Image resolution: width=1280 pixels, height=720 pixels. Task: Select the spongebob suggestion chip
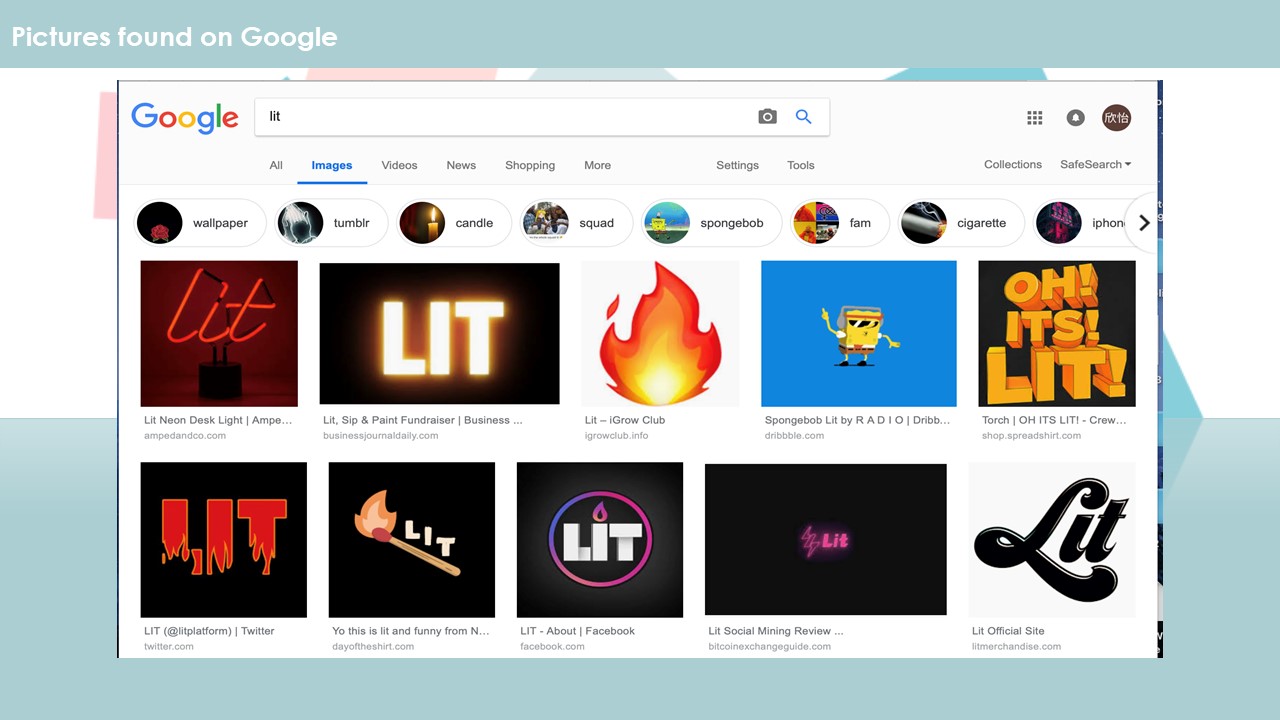click(711, 223)
